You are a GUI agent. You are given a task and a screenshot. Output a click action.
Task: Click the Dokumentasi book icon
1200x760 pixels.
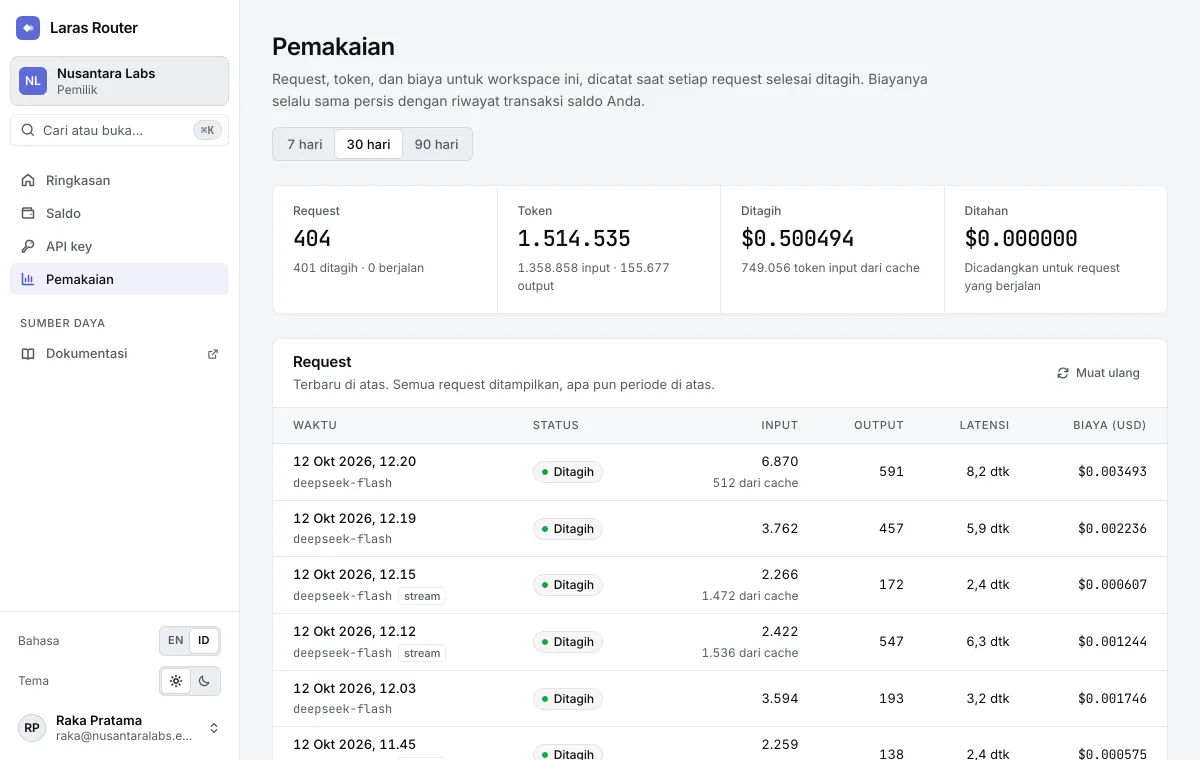click(x=28, y=353)
